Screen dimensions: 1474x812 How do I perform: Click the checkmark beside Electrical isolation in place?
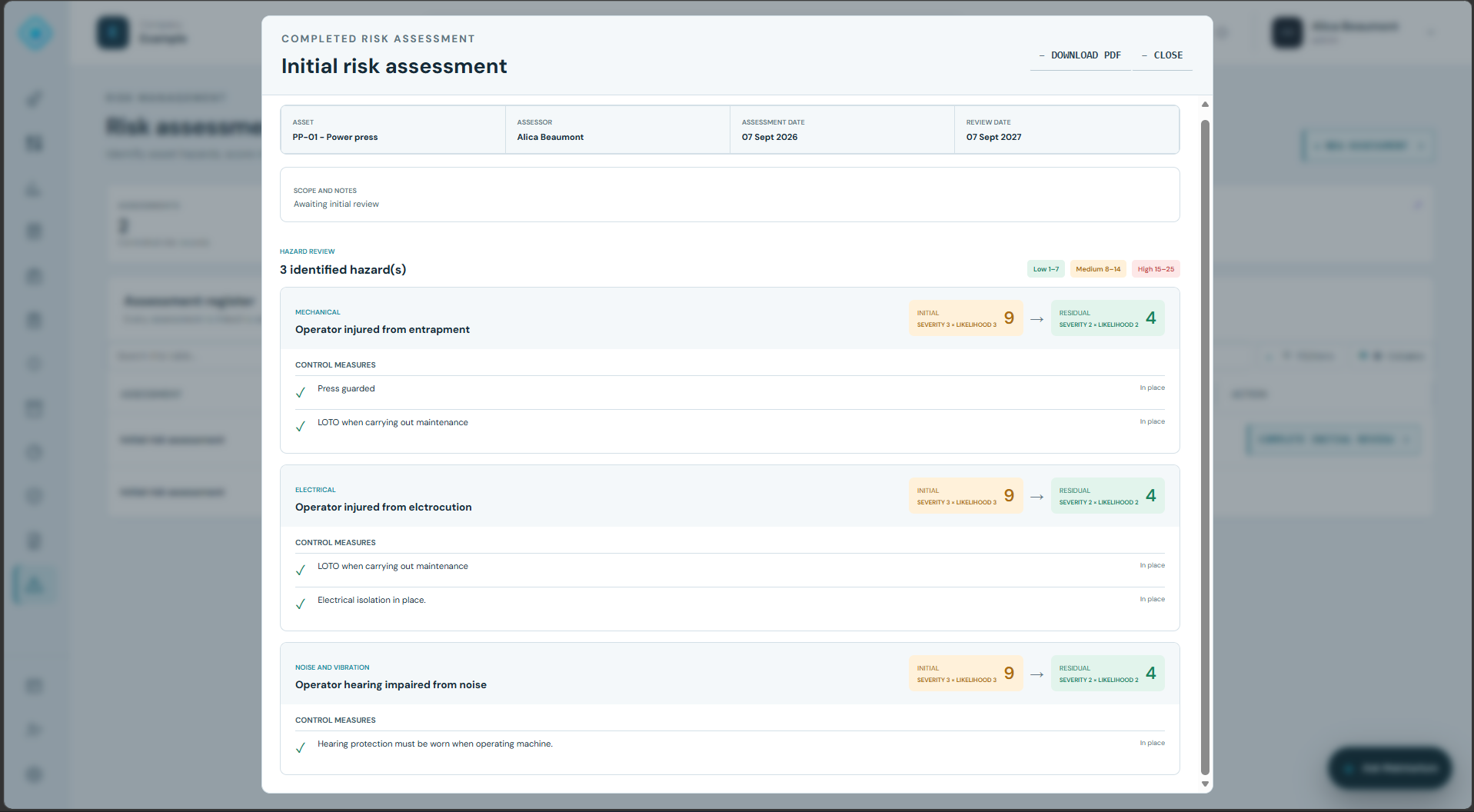(301, 604)
